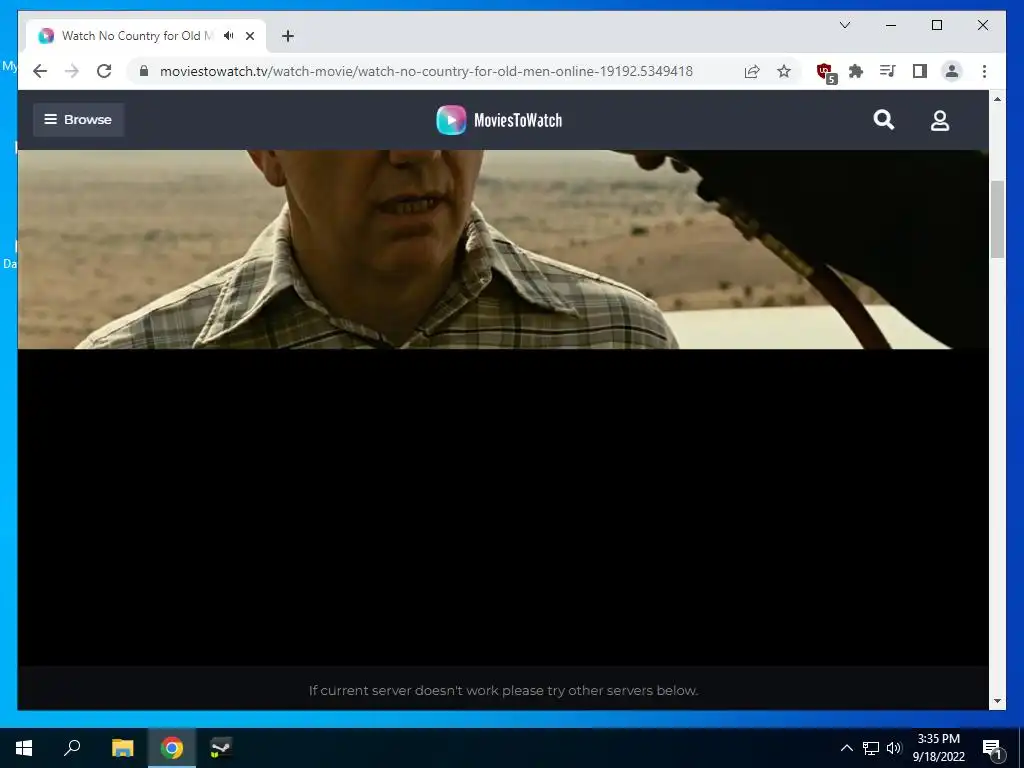Select the Watch No Country for Old Men tab

pyautogui.click(x=146, y=36)
